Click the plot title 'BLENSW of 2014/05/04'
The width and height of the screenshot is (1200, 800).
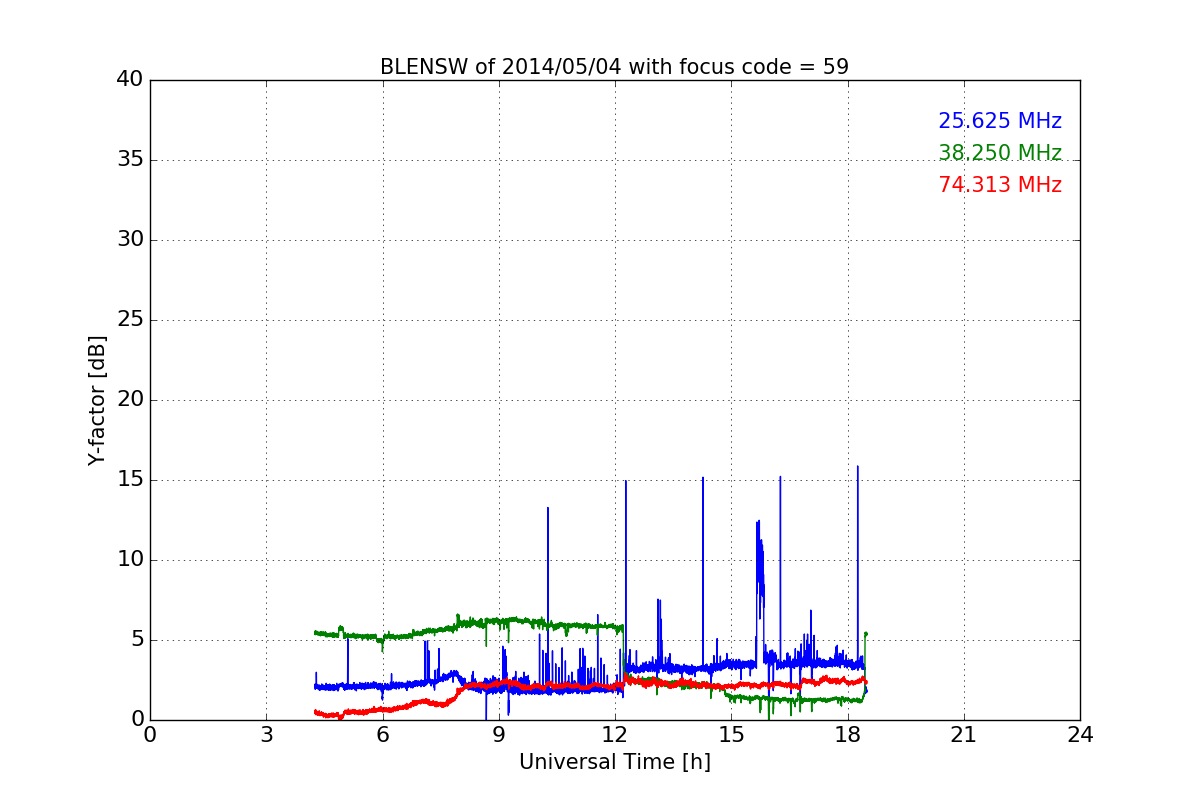[614, 67]
